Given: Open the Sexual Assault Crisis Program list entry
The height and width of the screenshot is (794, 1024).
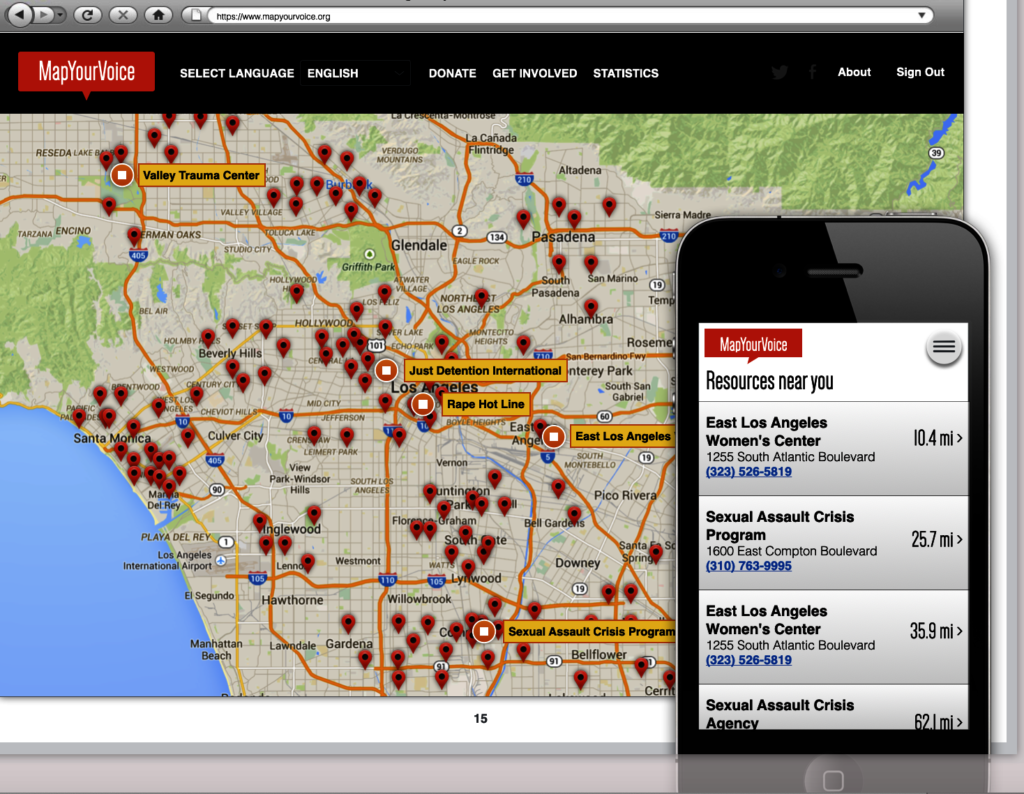Looking at the screenshot, I should point(833,542).
